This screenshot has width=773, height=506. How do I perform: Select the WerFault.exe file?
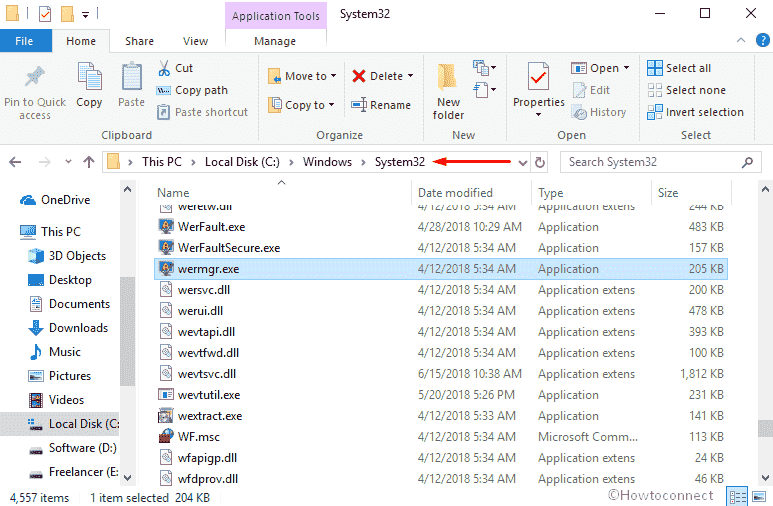pos(441,227)
